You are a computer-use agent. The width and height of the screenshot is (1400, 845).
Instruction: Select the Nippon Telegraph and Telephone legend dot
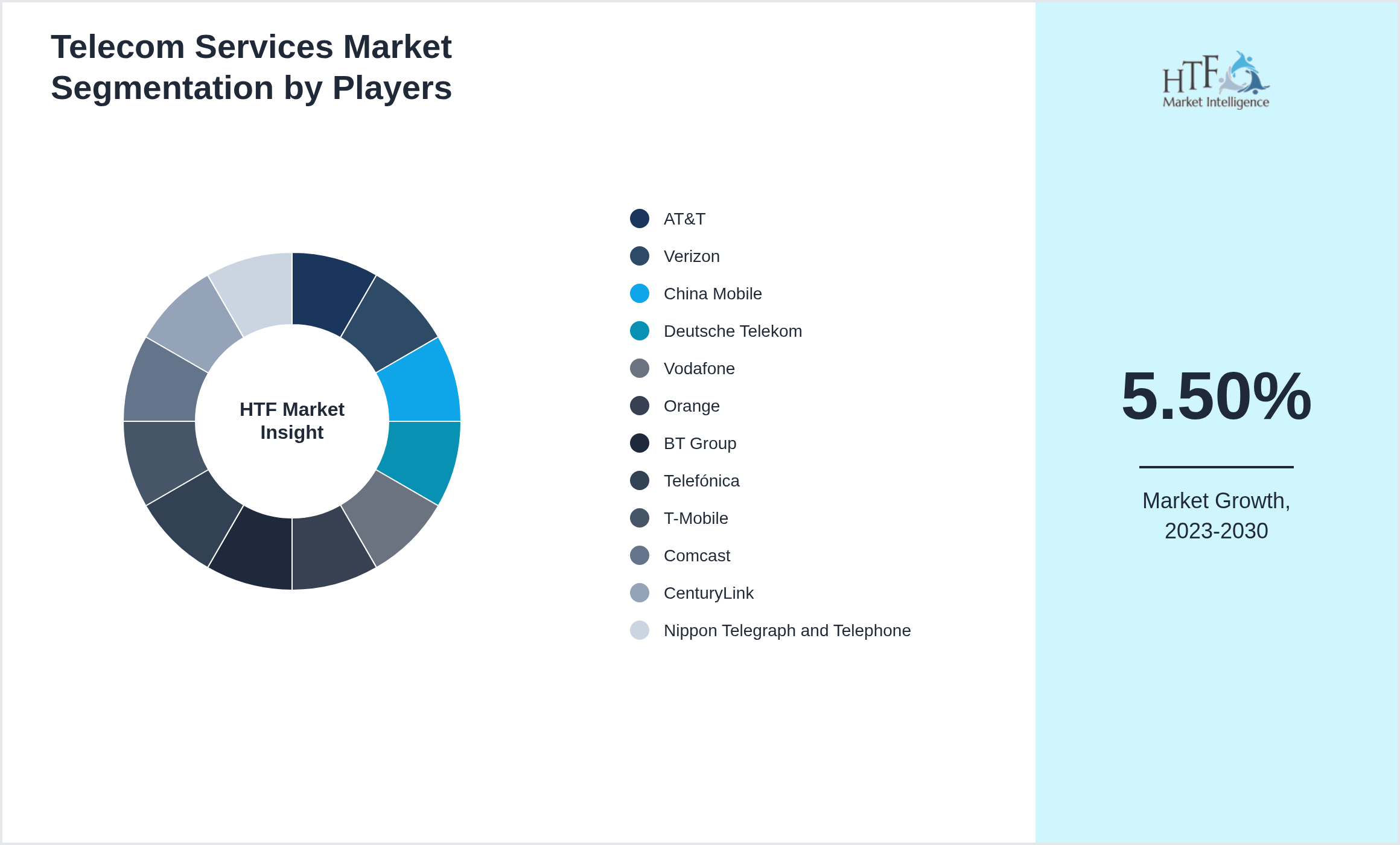pyautogui.click(x=638, y=630)
